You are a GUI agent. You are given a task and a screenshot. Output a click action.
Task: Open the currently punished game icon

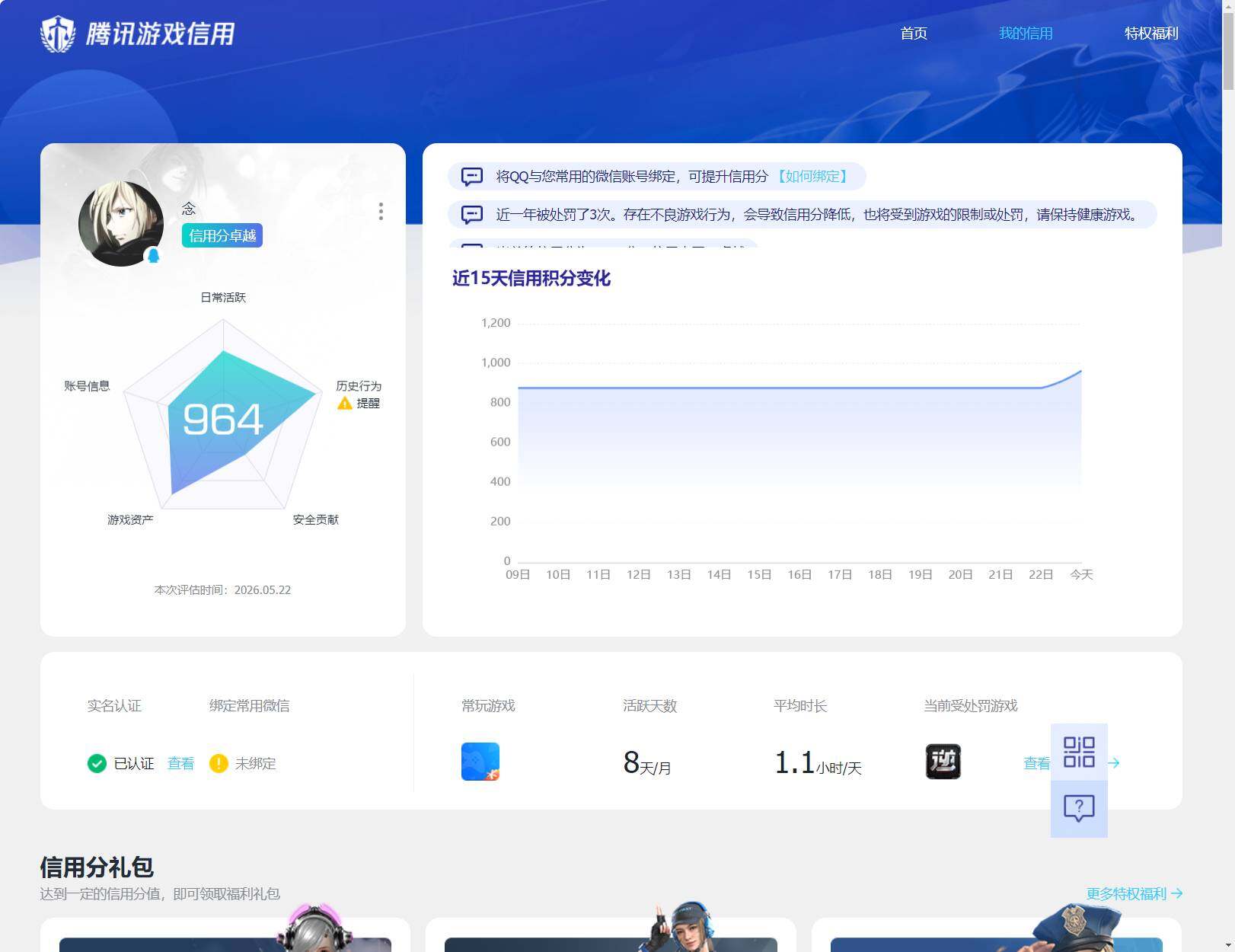(x=943, y=762)
